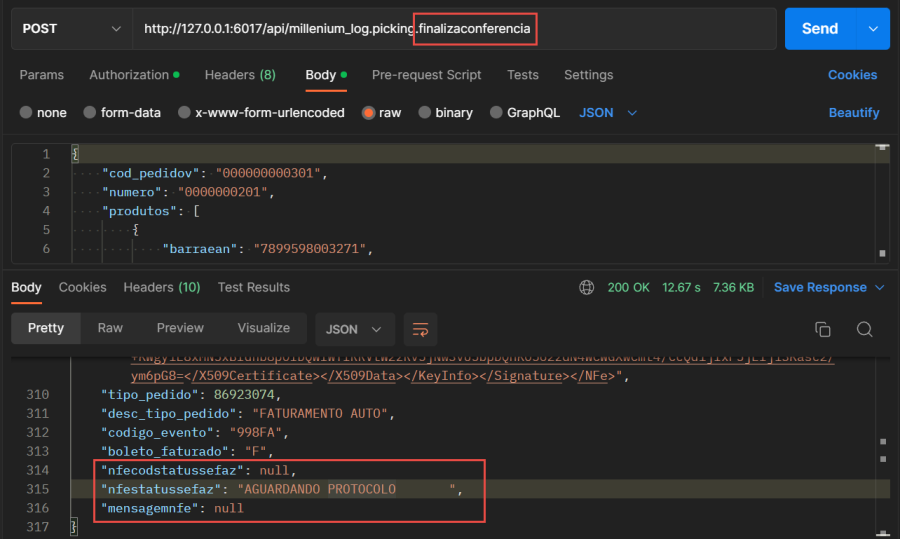Select the form-data radio option
Image resolution: width=900 pixels, height=539 pixels.
(x=90, y=113)
